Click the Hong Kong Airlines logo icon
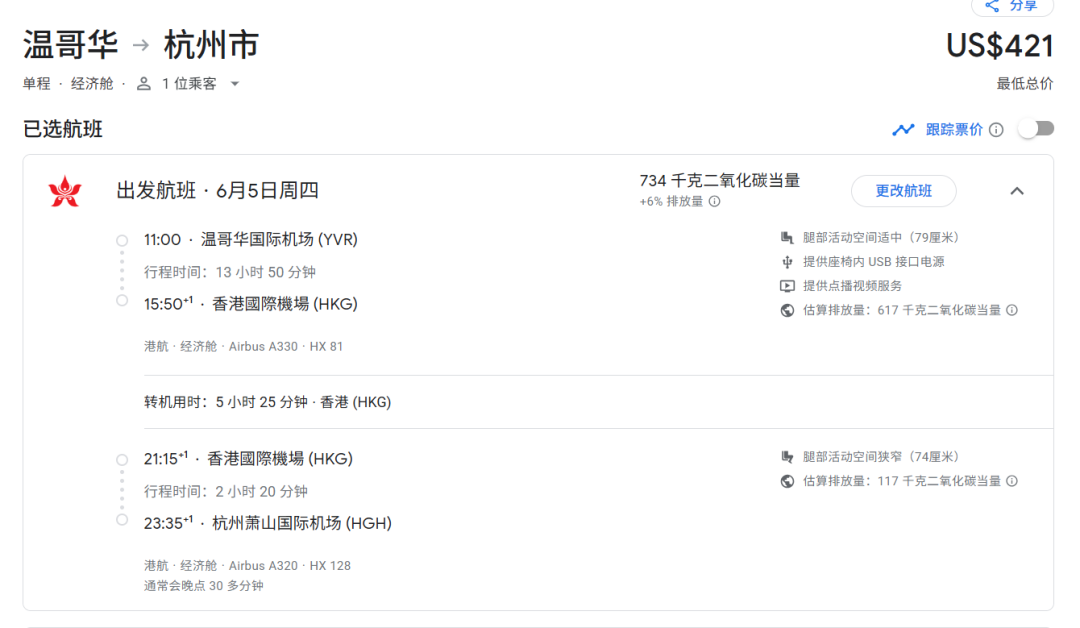Screen dimensions: 1080x628 coord(64,191)
